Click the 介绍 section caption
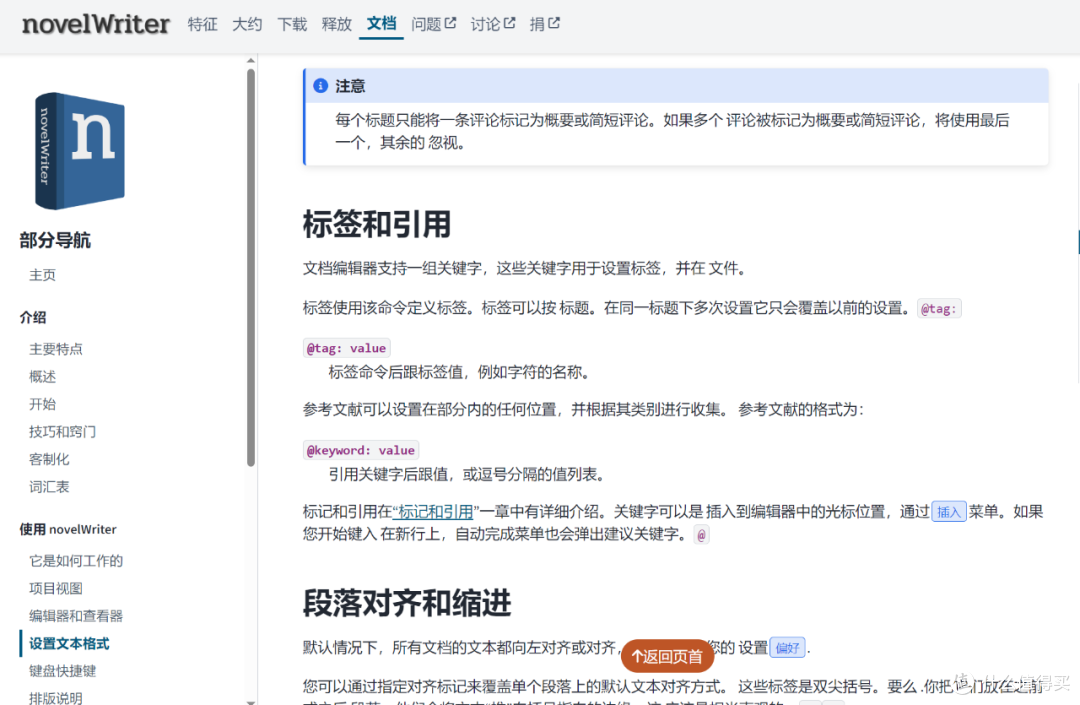1080x705 pixels. [x=33, y=317]
